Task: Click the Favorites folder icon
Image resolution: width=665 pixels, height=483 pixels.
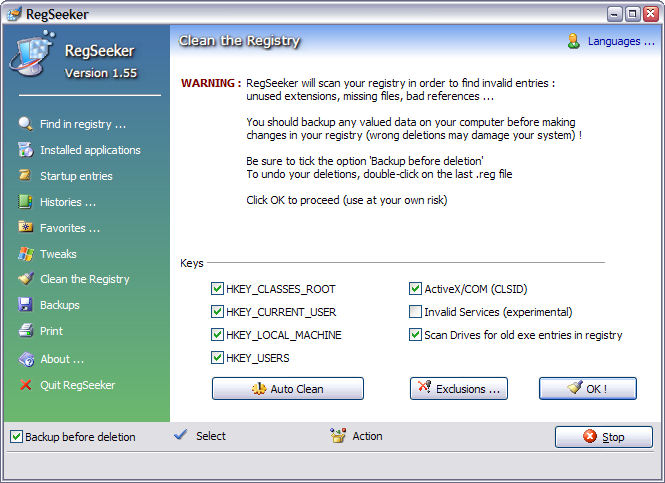Action: pyautogui.click(x=25, y=227)
